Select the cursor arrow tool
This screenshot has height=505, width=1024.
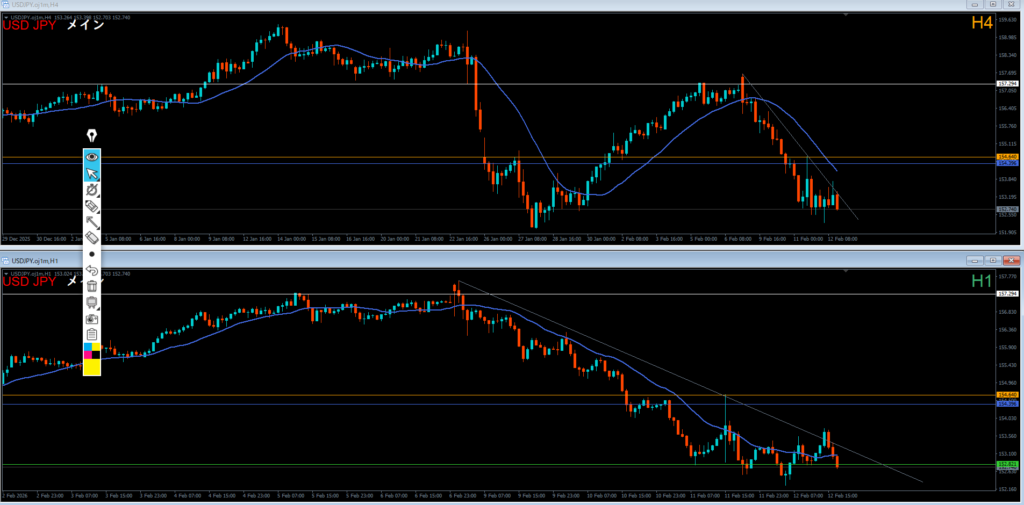coord(91,173)
